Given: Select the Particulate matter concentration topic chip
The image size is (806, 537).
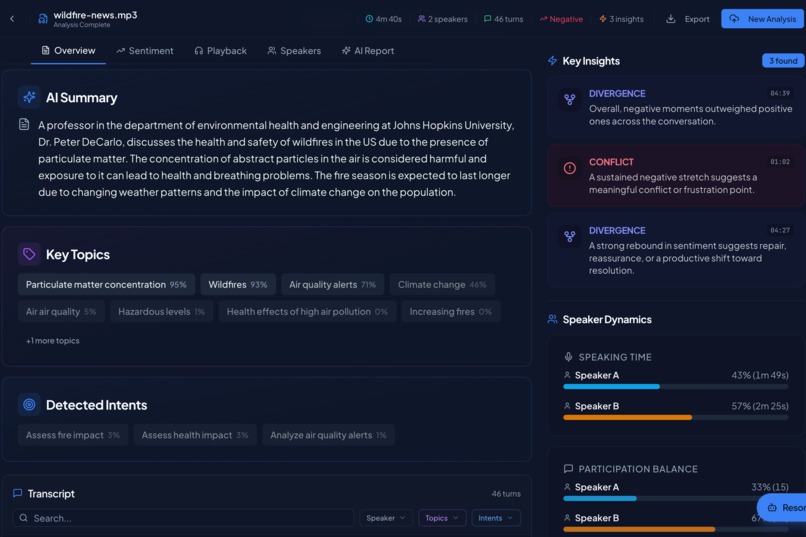Looking at the screenshot, I should 106,284.
